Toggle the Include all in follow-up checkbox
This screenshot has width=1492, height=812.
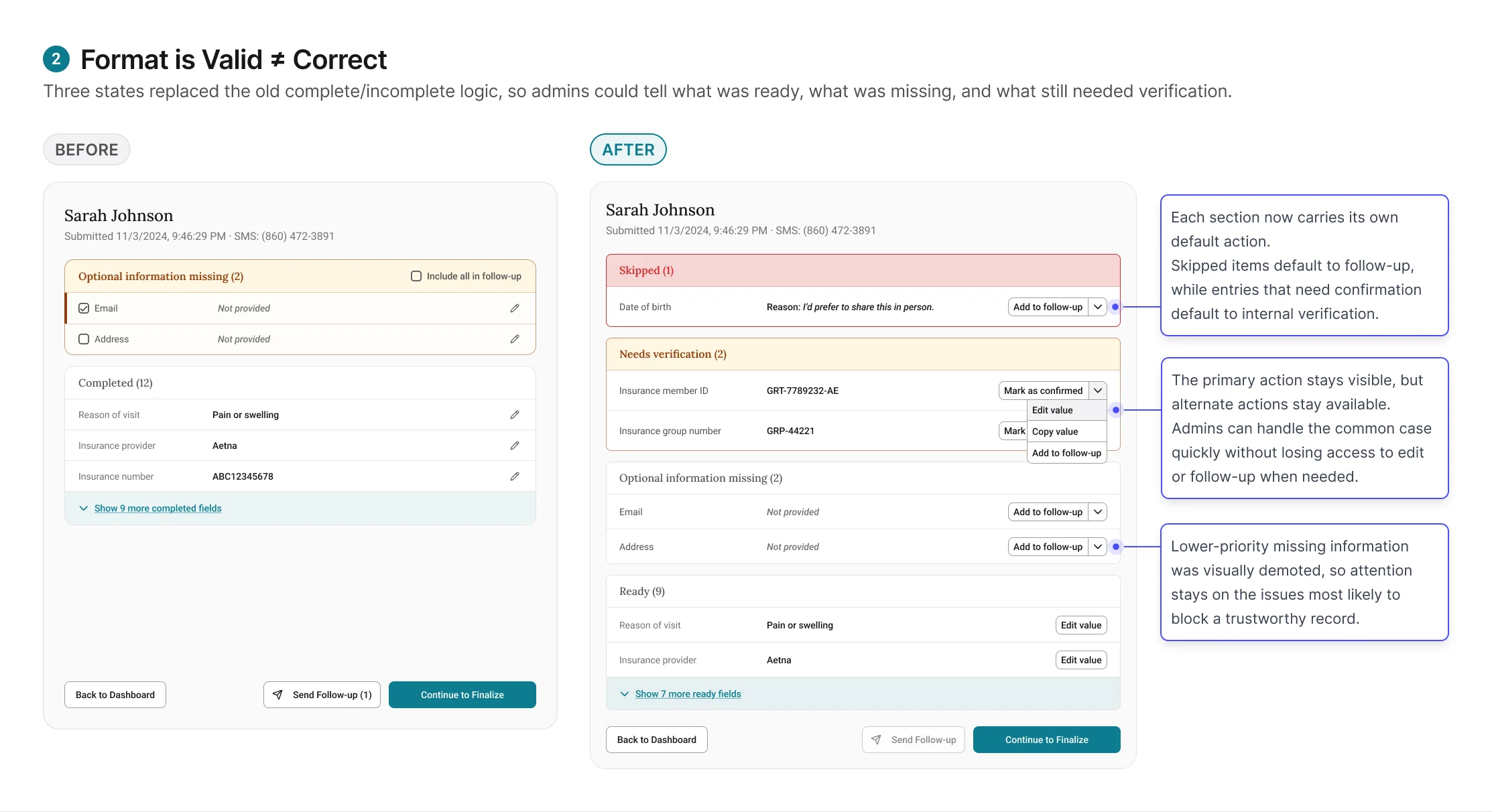click(x=416, y=276)
